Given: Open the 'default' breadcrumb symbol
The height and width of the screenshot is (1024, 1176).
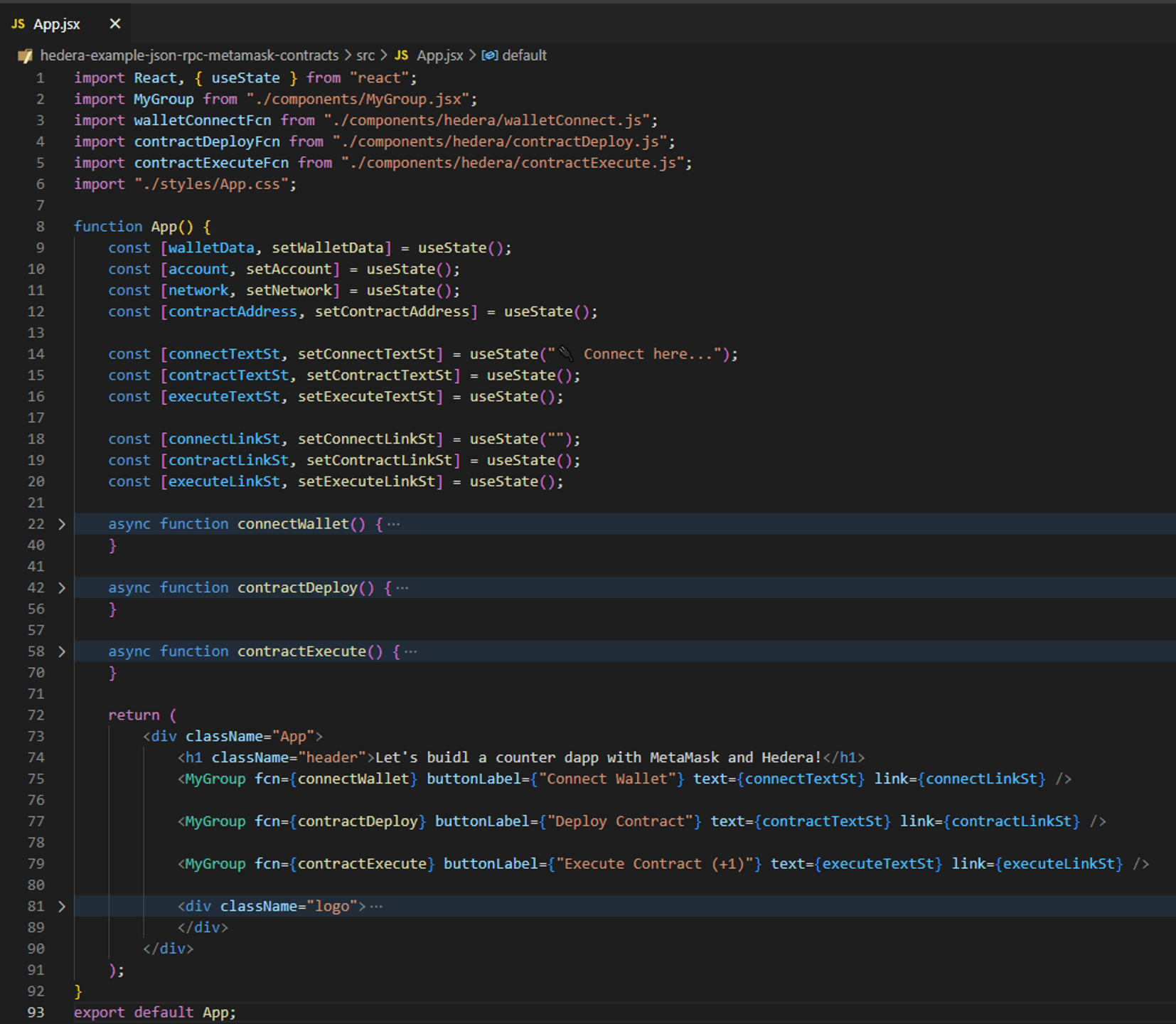Looking at the screenshot, I should pos(524,55).
